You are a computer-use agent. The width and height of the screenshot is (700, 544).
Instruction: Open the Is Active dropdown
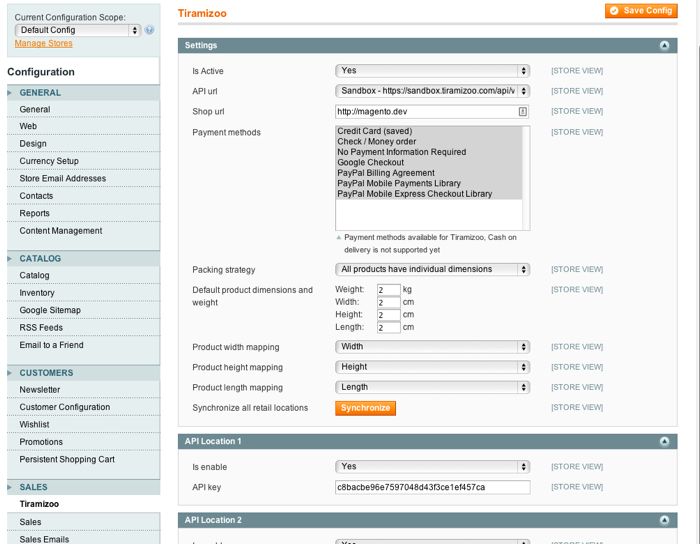coord(432,71)
